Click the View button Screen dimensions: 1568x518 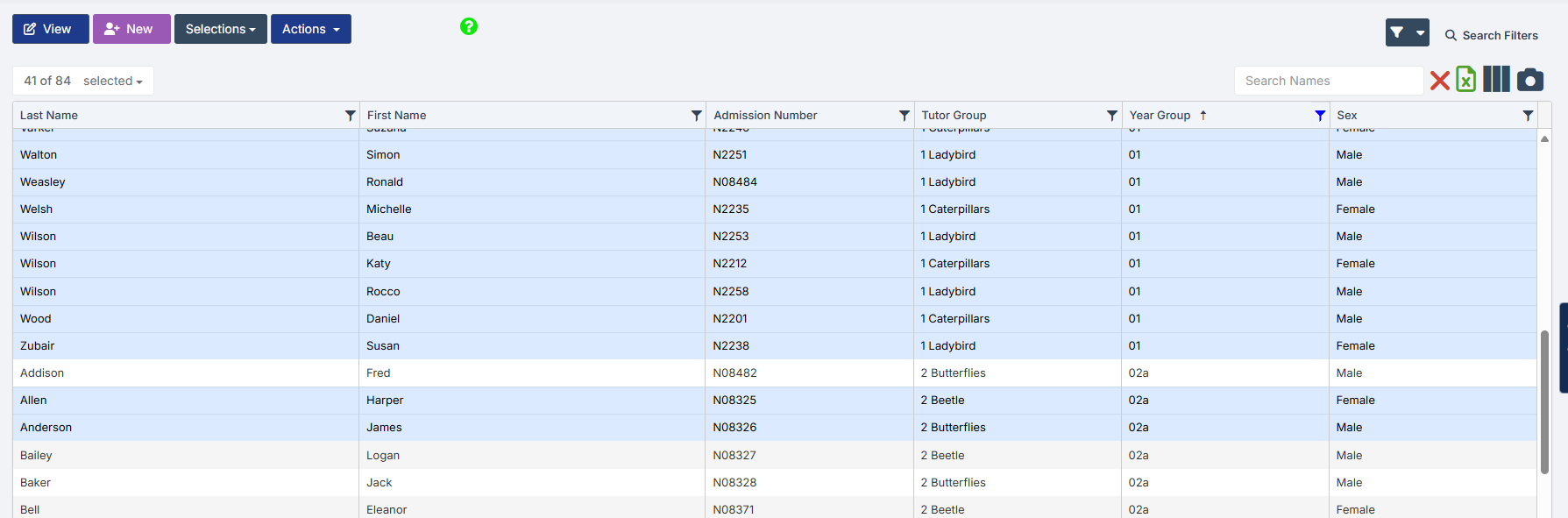(x=50, y=29)
